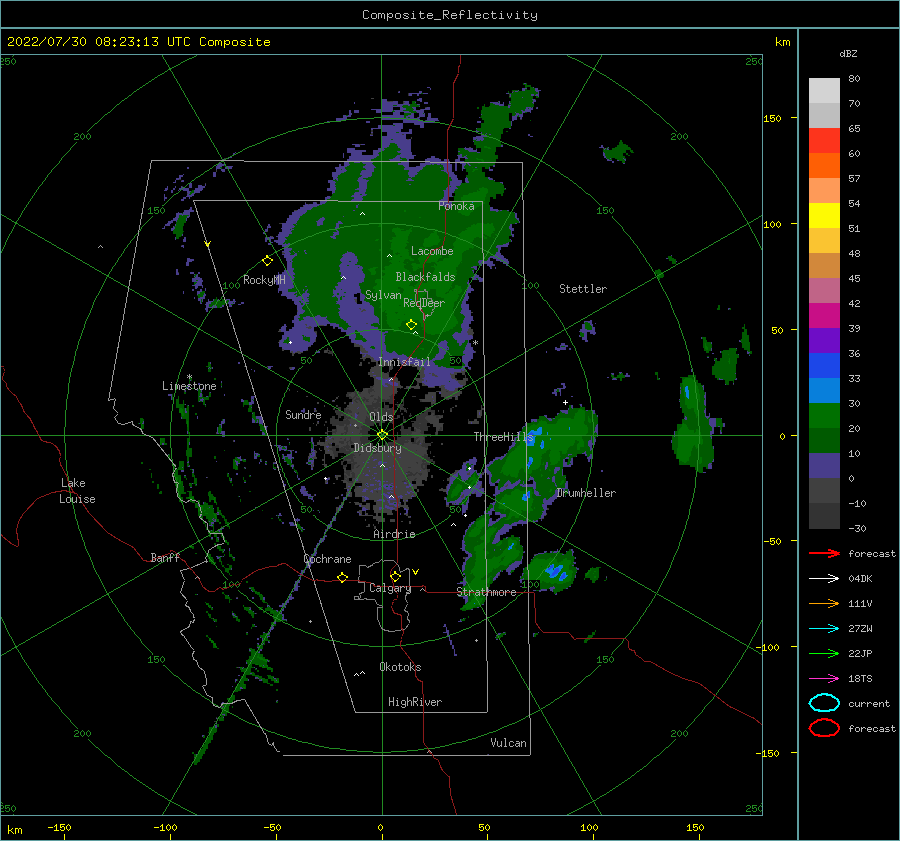Click the 'current' legend label text
This screenshot has width=900, height=841.
pyautogui.click(x=869, y=704)
